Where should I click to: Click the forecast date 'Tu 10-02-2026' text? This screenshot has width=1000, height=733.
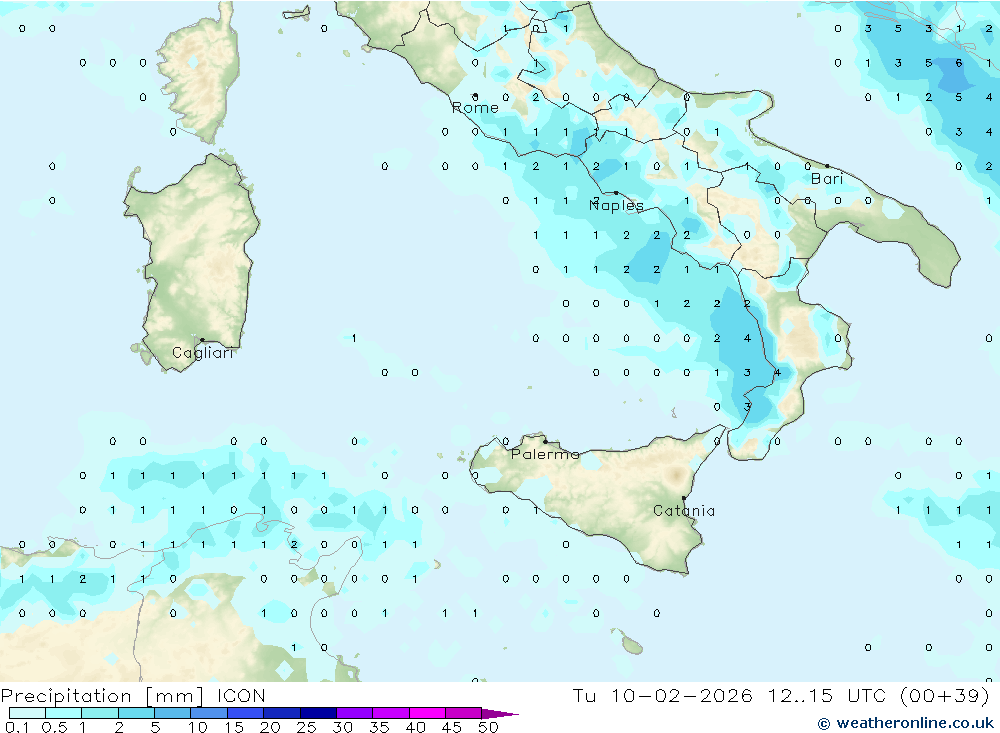pos(662,695)
